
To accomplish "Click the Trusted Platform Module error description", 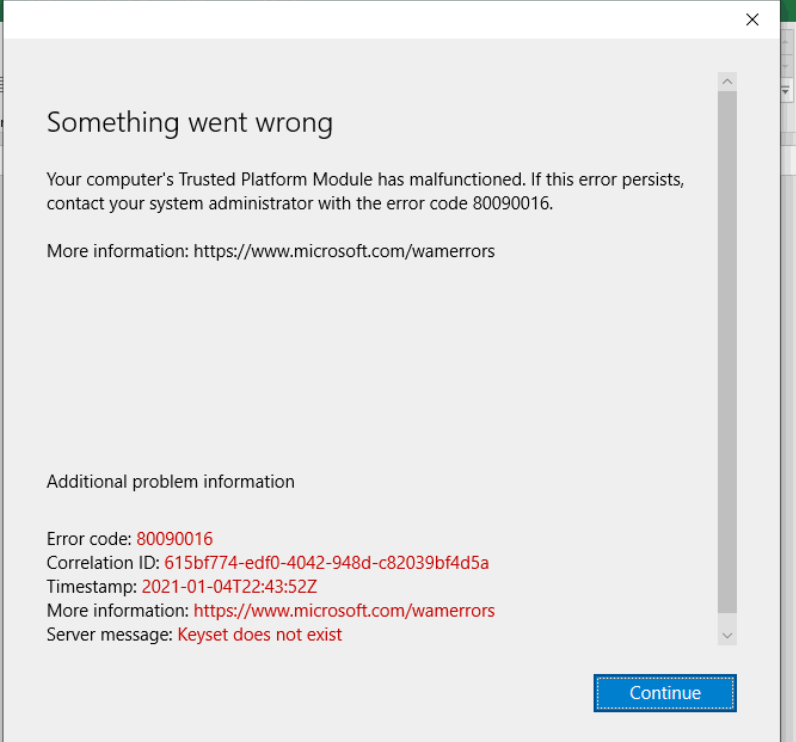I will [365, 191].
